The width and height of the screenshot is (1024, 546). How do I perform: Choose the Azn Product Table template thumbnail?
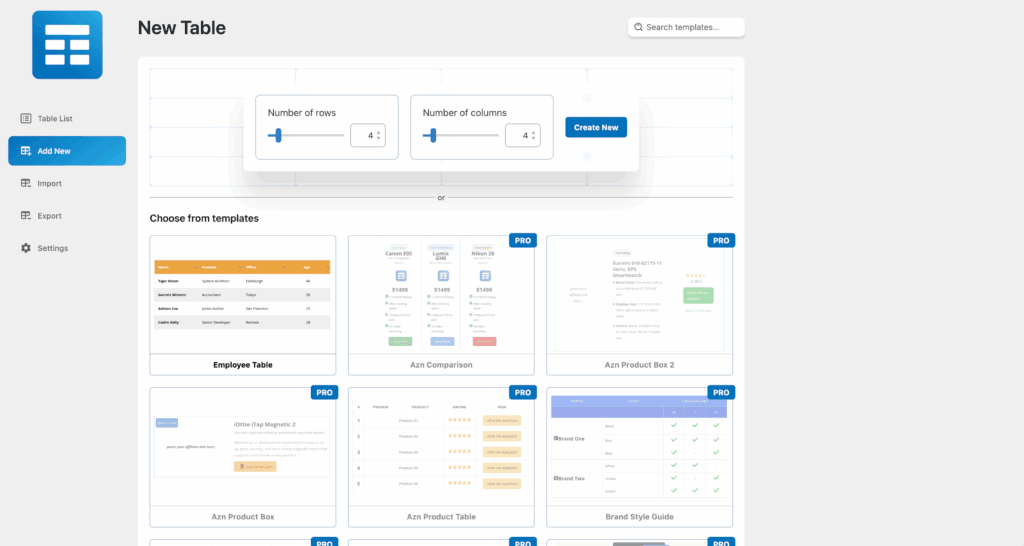coord(441,447)
